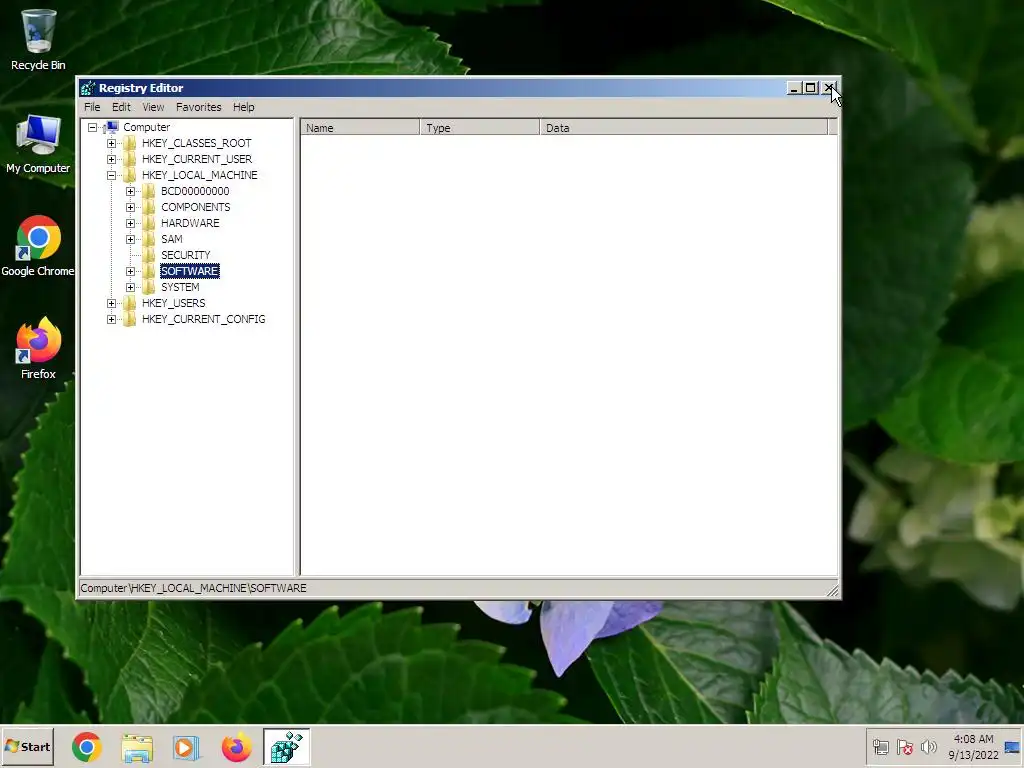
Task: Click folder icon beside HKEY_USERS
Action: click(129, 303)
